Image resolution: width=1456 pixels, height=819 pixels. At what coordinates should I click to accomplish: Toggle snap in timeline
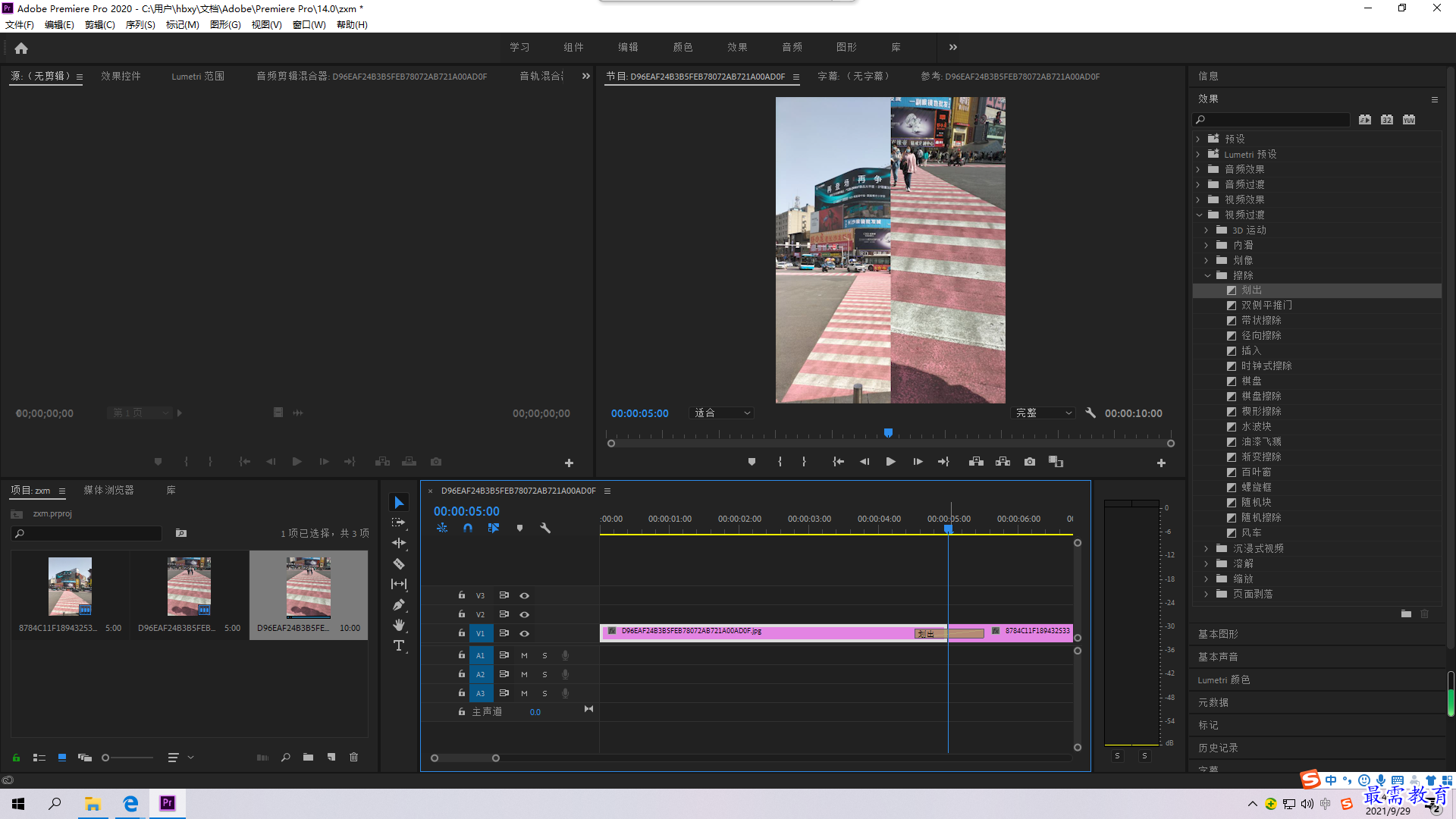click(468, 528)
